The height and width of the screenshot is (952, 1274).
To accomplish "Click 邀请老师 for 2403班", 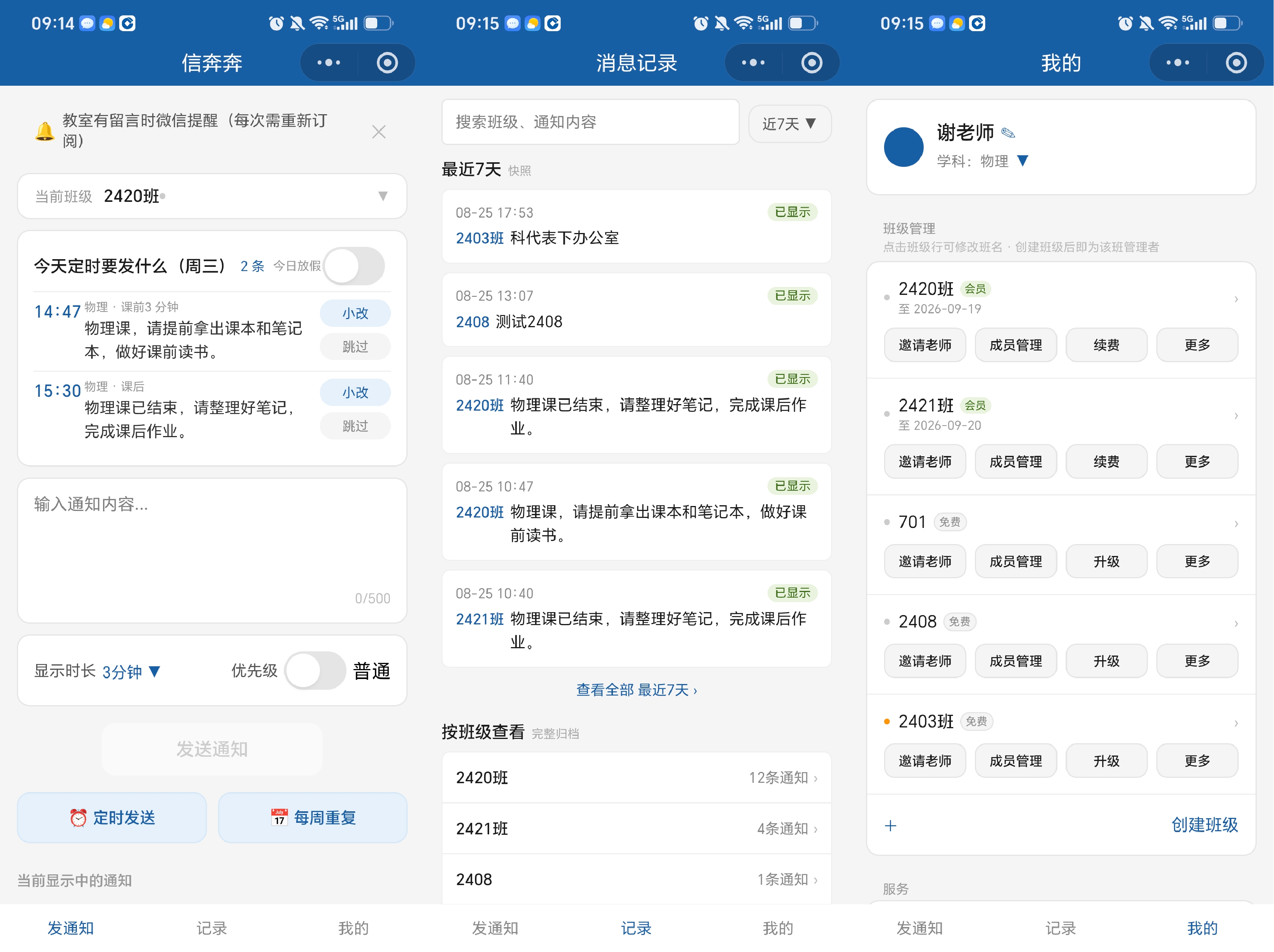I will [924, 760].
